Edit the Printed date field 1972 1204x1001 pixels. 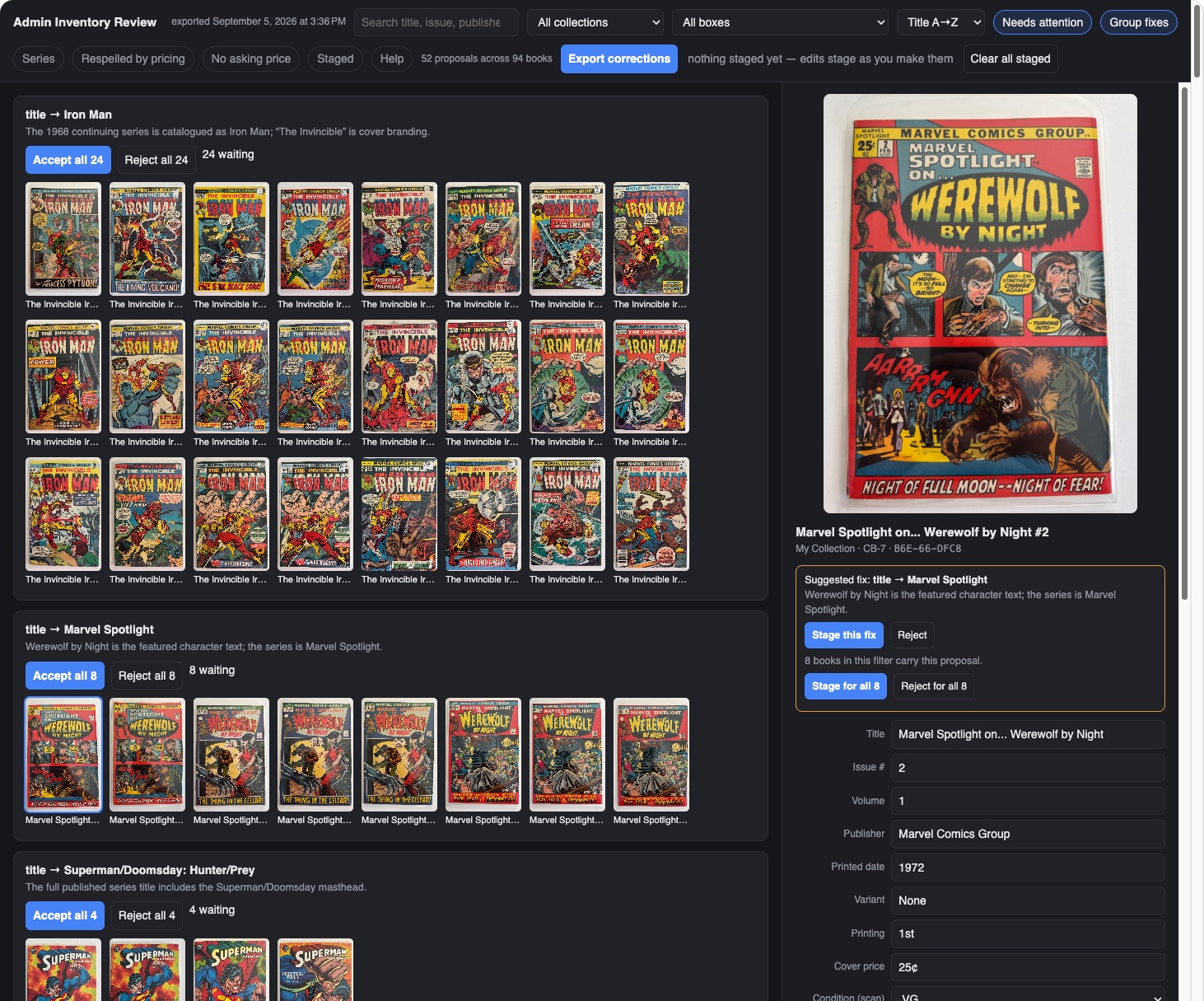coord(1028,868)
